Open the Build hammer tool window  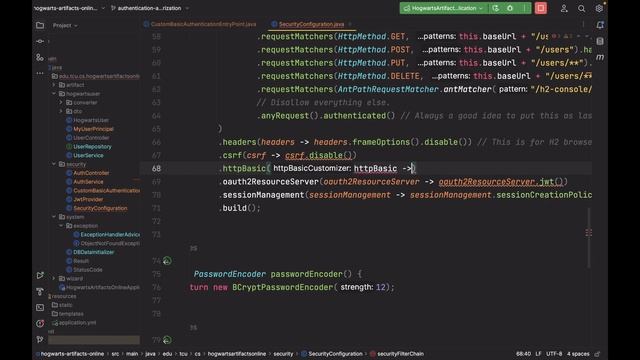[40, 291]
